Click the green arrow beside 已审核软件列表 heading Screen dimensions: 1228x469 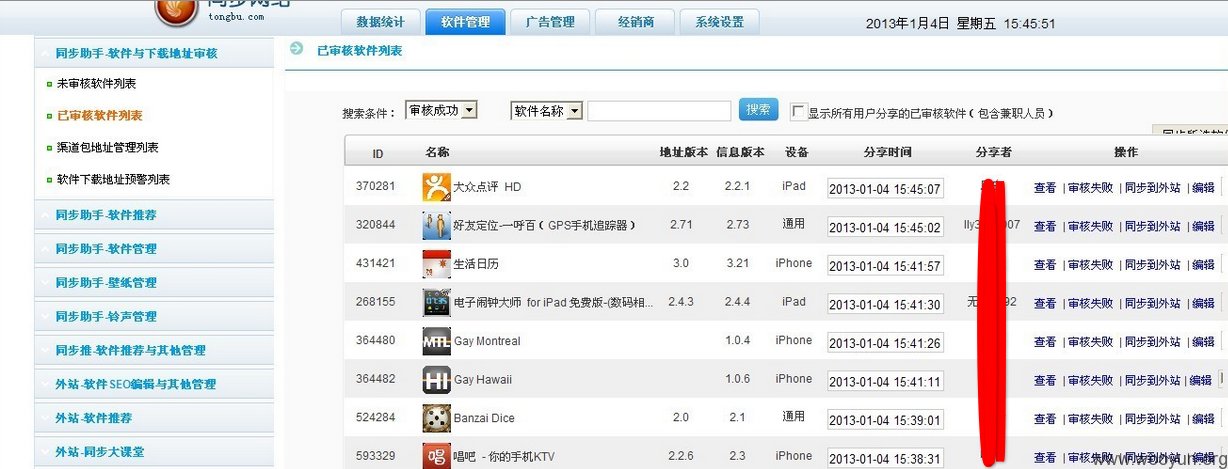coord(297,48)
